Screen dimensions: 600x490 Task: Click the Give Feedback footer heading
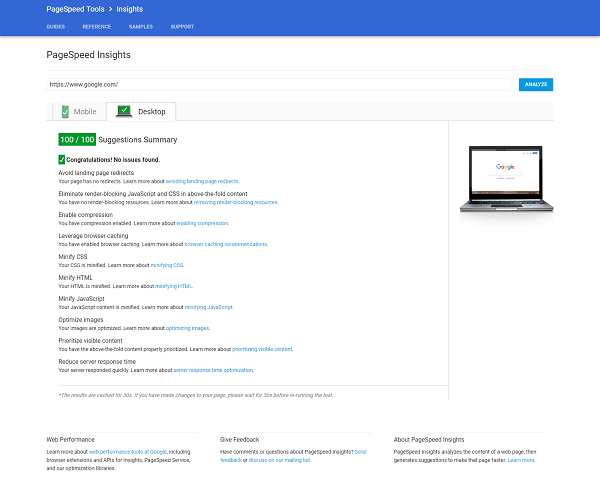click(x=240, y=440)
